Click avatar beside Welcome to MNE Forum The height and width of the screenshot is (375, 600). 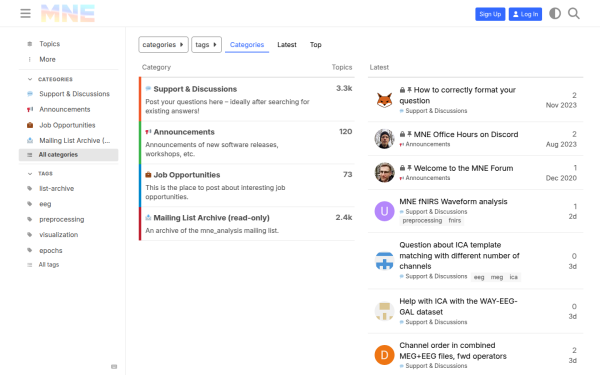click(384, 172)
